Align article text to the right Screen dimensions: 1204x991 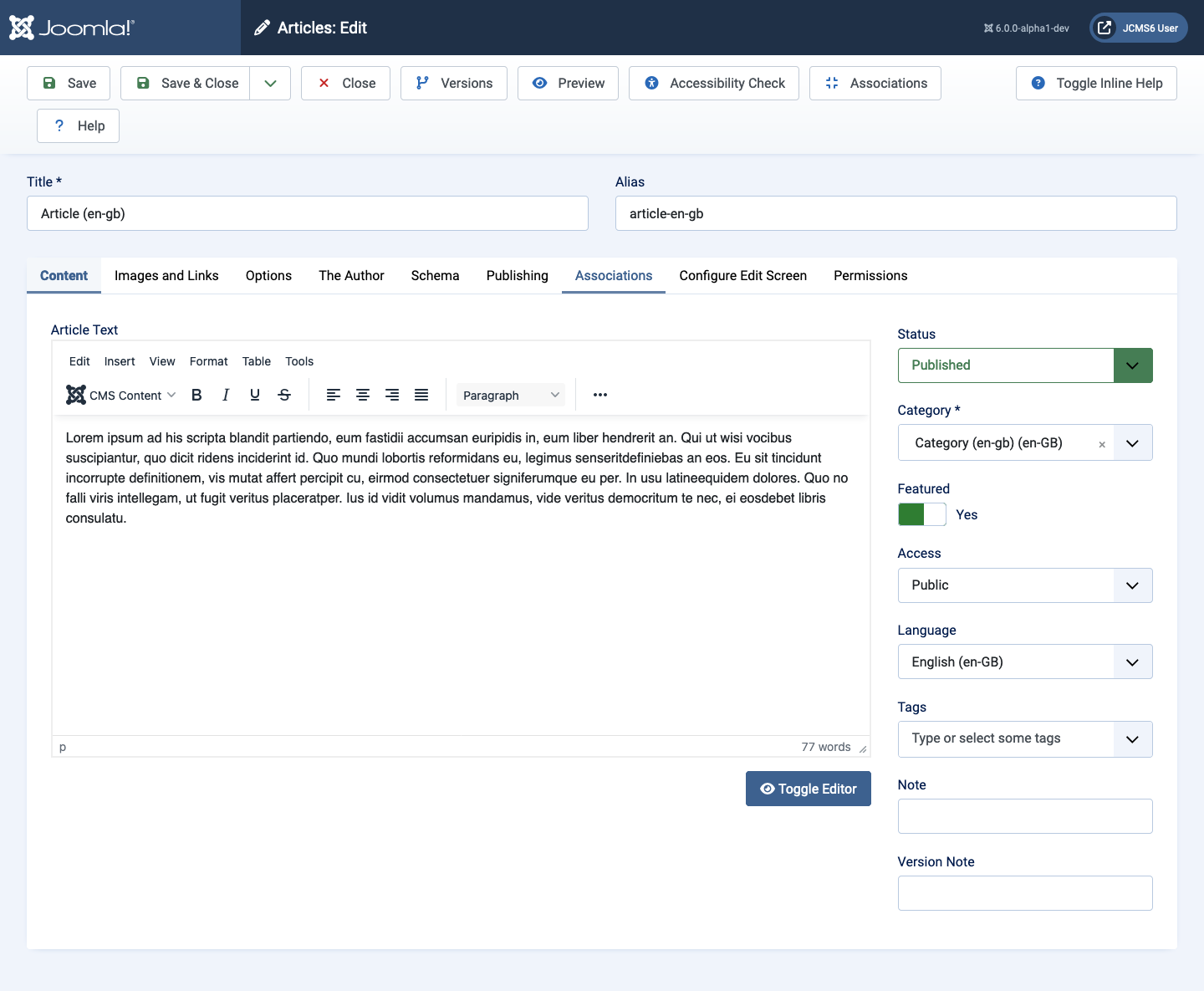click(392, 395)
